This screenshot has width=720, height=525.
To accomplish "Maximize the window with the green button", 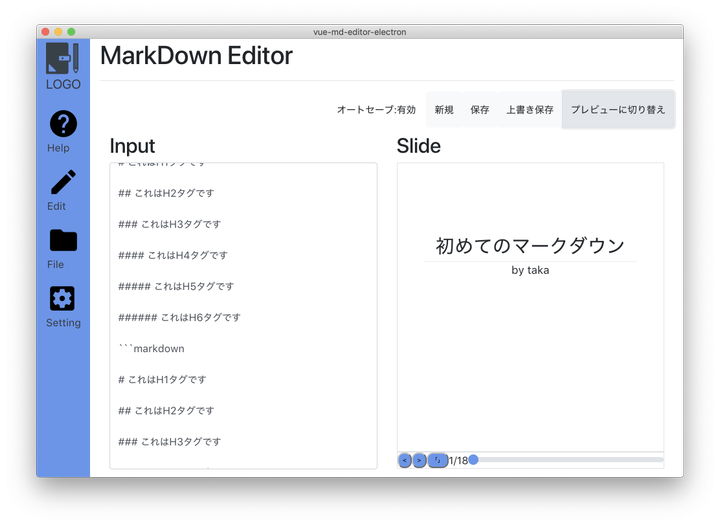I will [x=71, y=32].
